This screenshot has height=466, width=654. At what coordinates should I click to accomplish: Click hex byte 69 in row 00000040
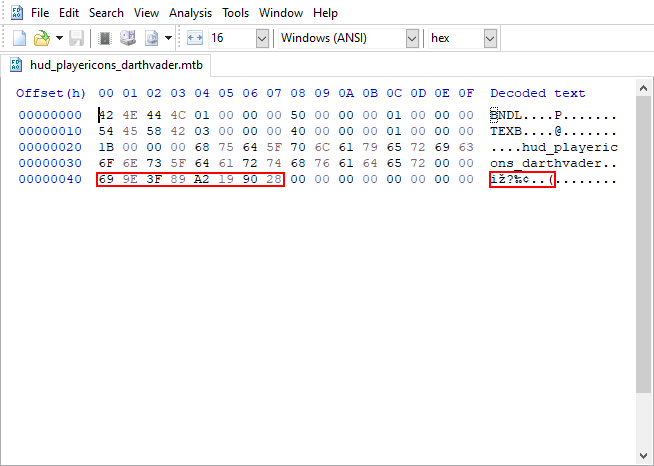[x=106, y=179]
